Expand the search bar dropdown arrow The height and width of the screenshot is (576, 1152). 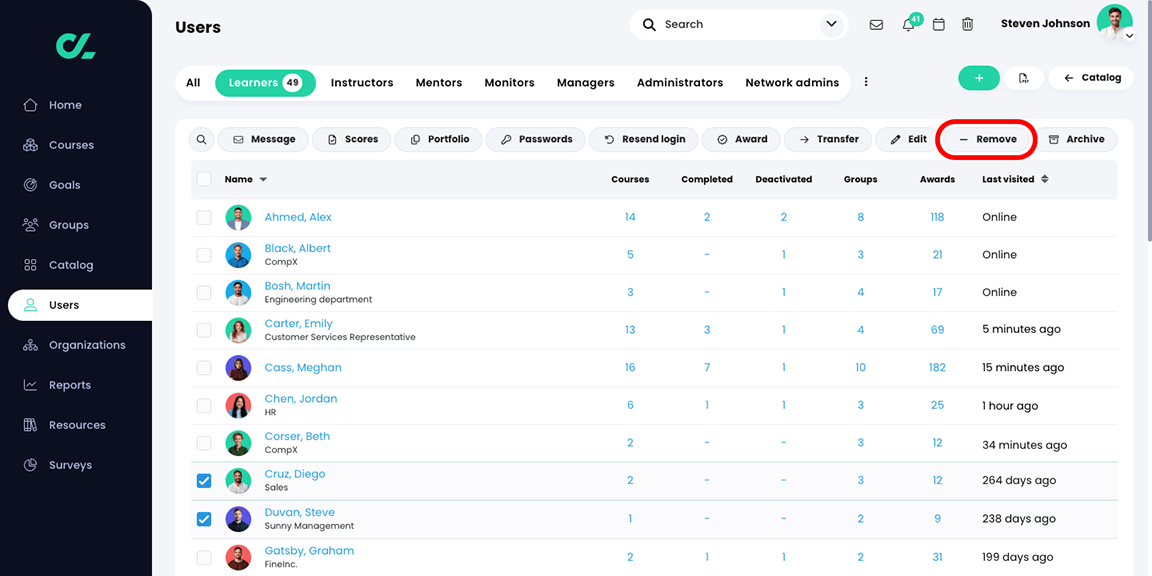[830, 24]
